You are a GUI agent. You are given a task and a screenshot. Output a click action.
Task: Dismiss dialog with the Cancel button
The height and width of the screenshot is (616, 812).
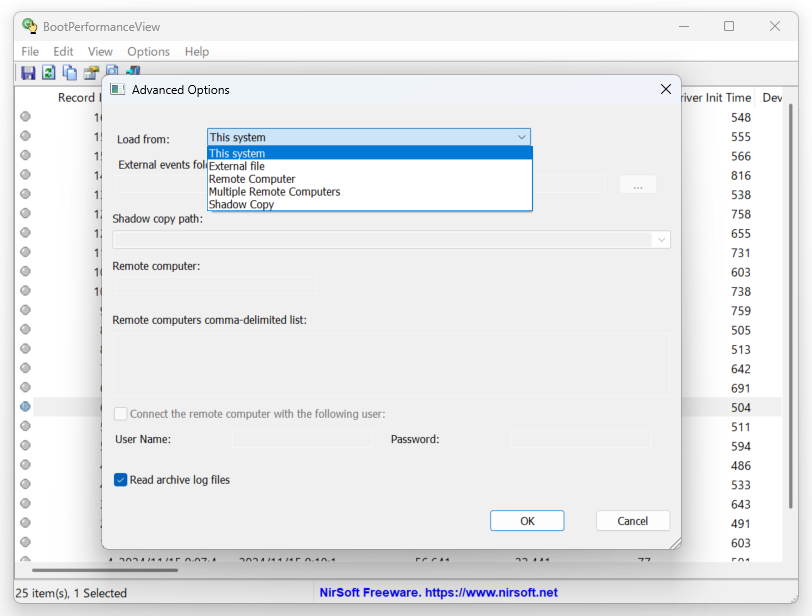coord(633,521)
